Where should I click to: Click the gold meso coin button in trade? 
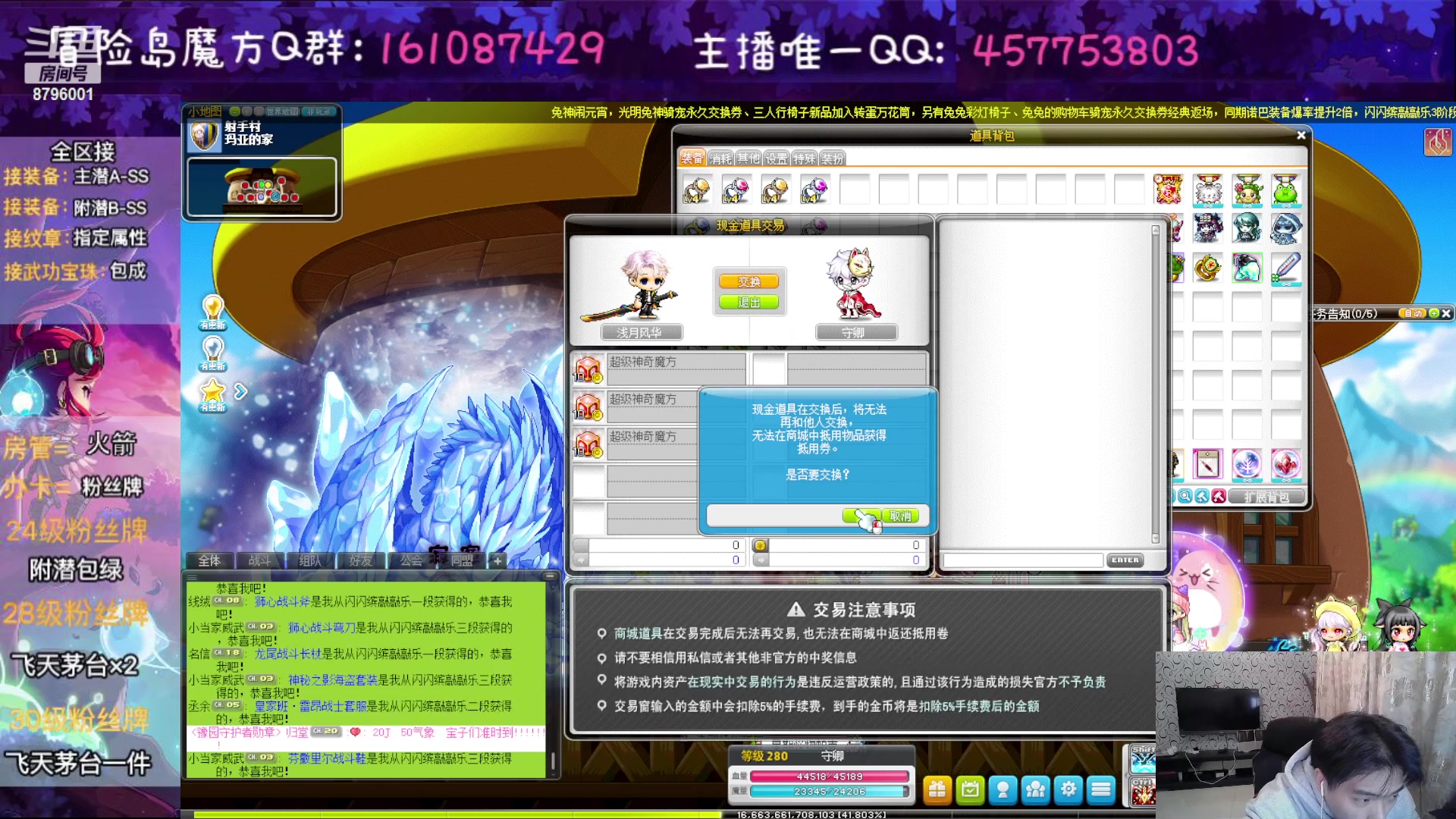point(760,545)
